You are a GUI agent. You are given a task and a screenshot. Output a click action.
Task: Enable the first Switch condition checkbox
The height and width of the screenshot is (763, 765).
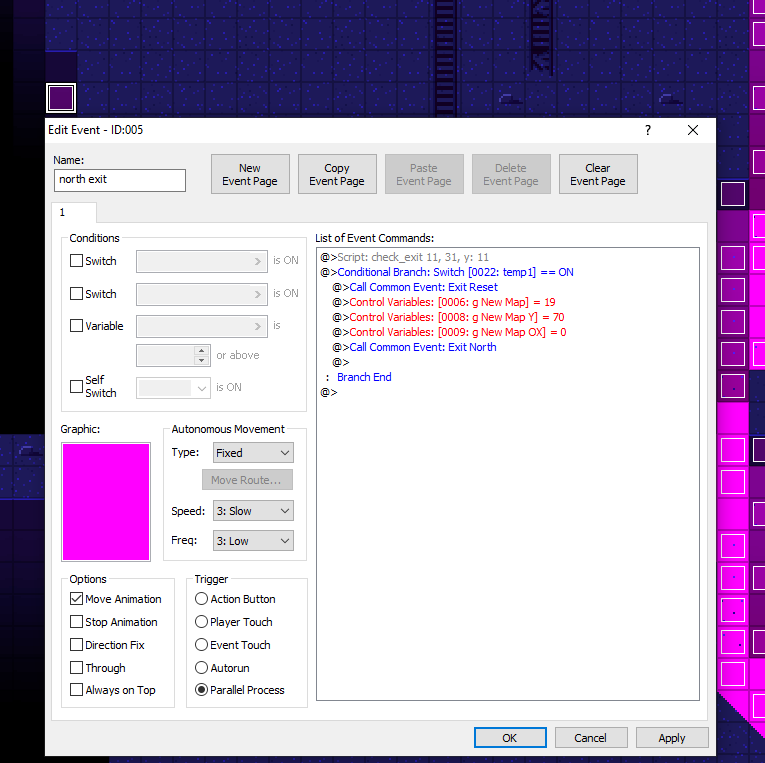pyautogui.click(x=77, y=261)
